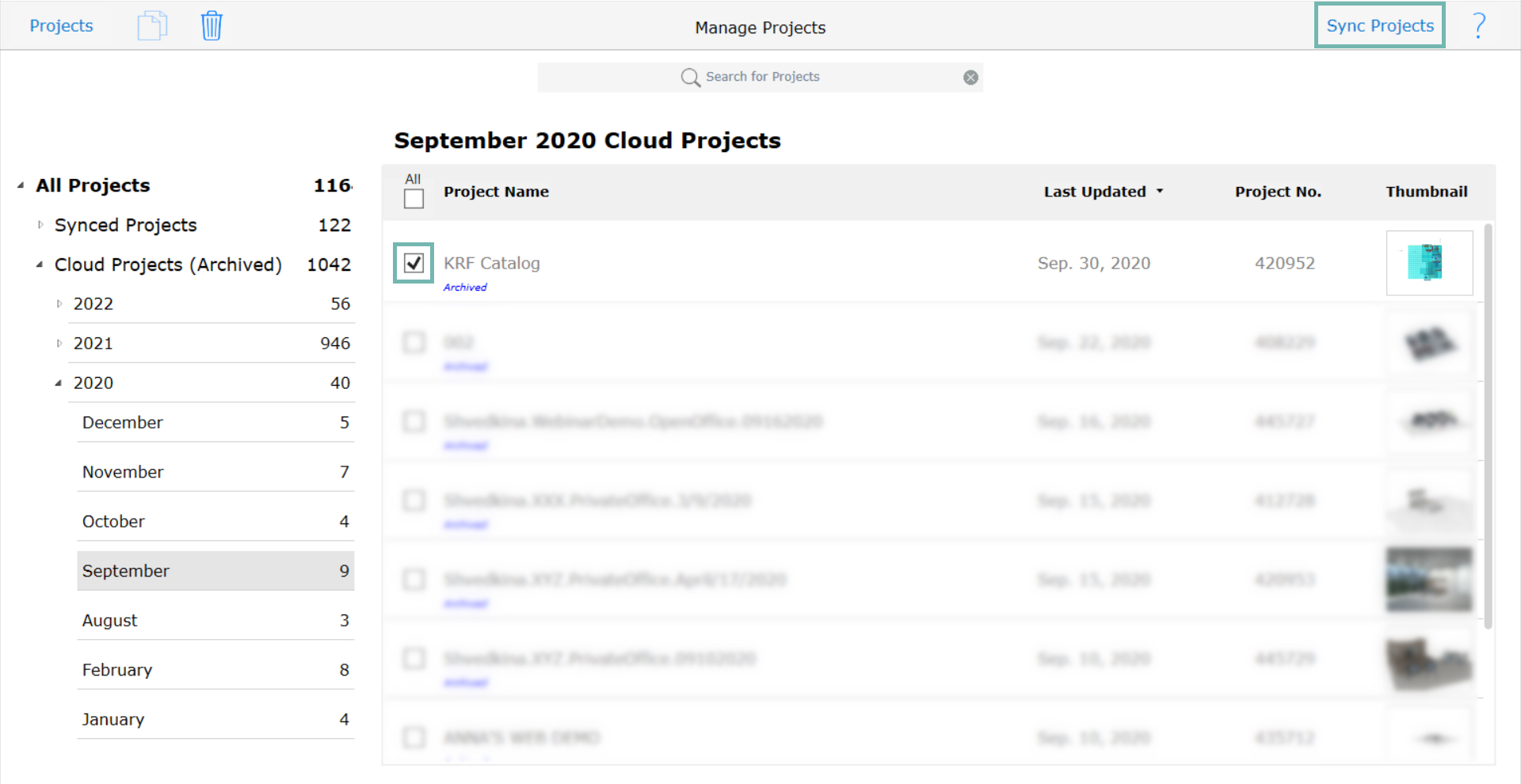Click the trash can delete icon
The width and height of the screenshot is (1521, 784).
[212, 26]
